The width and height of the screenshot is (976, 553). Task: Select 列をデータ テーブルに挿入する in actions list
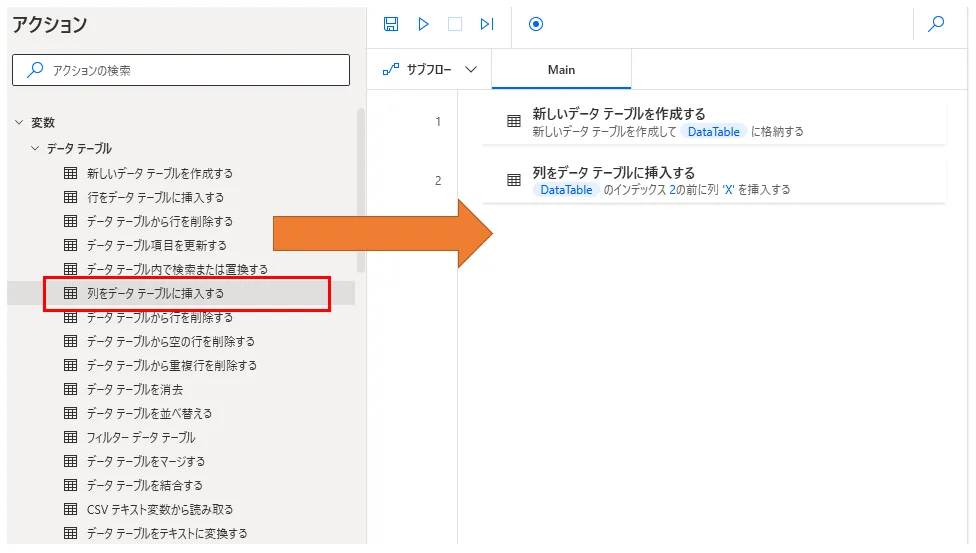(155, 293)
